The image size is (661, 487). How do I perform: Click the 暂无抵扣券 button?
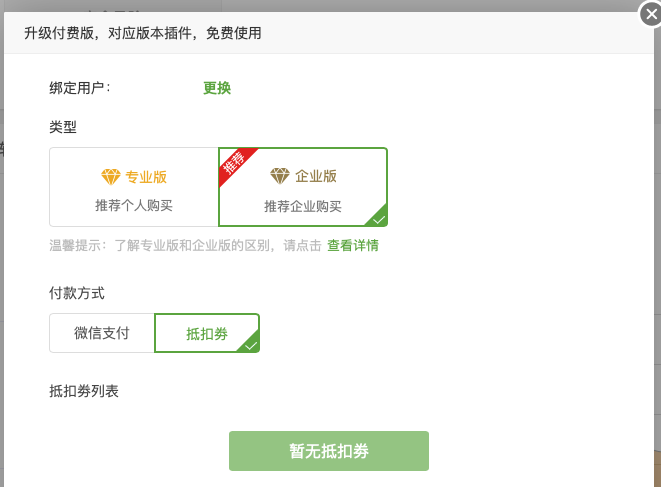point(329,451)
